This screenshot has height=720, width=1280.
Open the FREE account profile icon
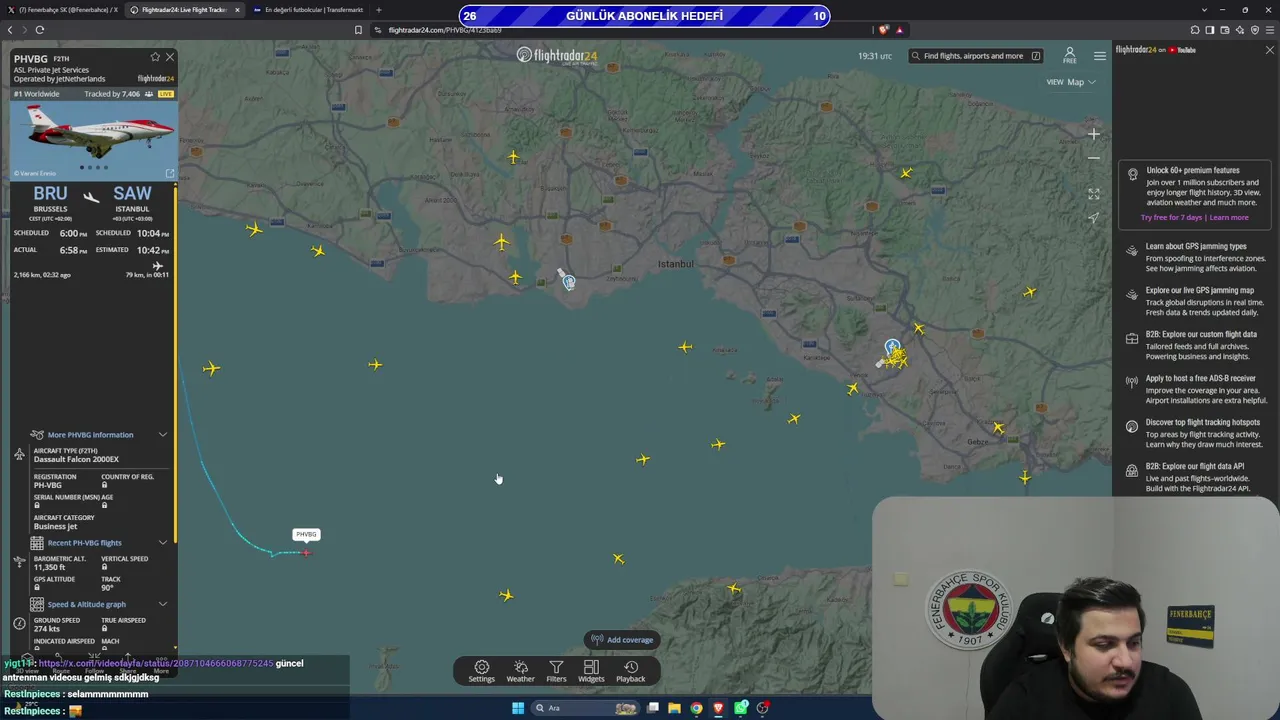[x=1070, y=55]
